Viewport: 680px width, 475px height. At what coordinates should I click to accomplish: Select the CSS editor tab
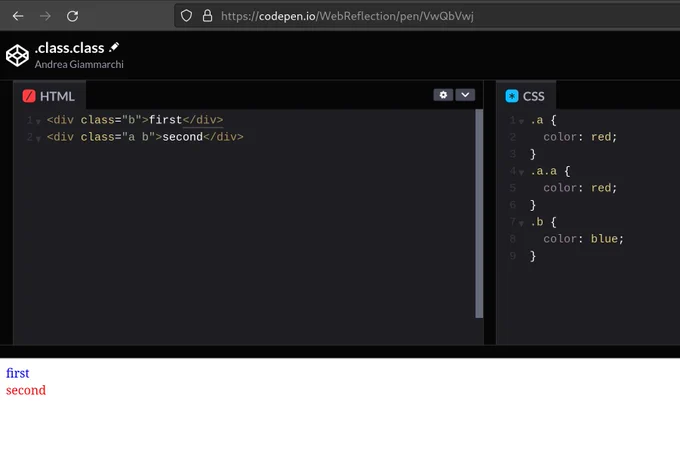(526, 96)
